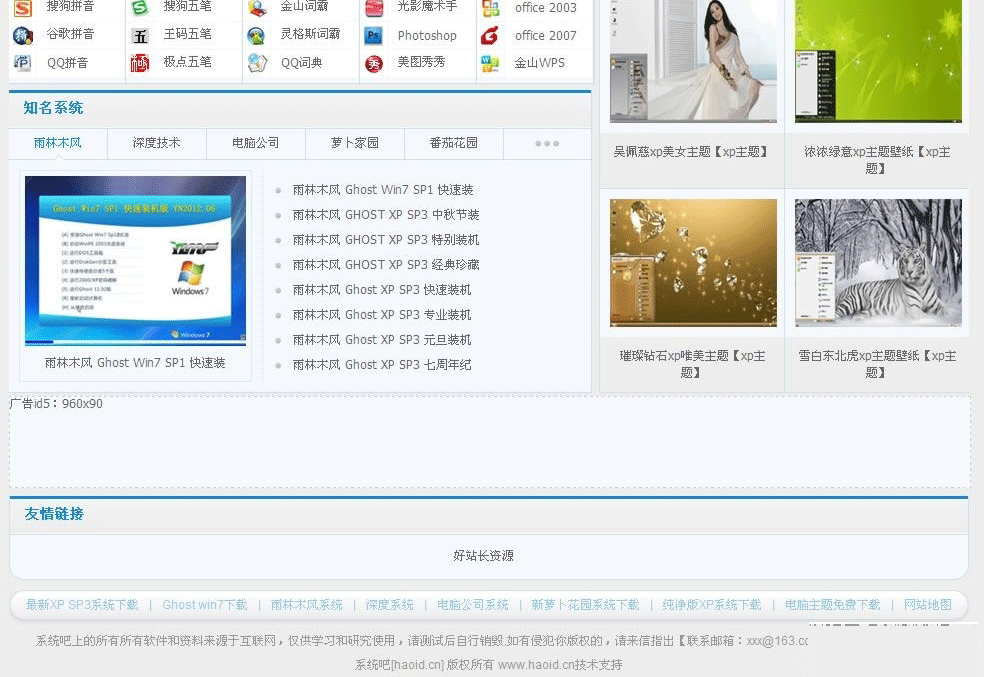Image resolution: width=984 pixels, height=677 pixels.
Task: Open the 谷歌拼音 text link
Action: pyautogui.click(x=70, y=34)
